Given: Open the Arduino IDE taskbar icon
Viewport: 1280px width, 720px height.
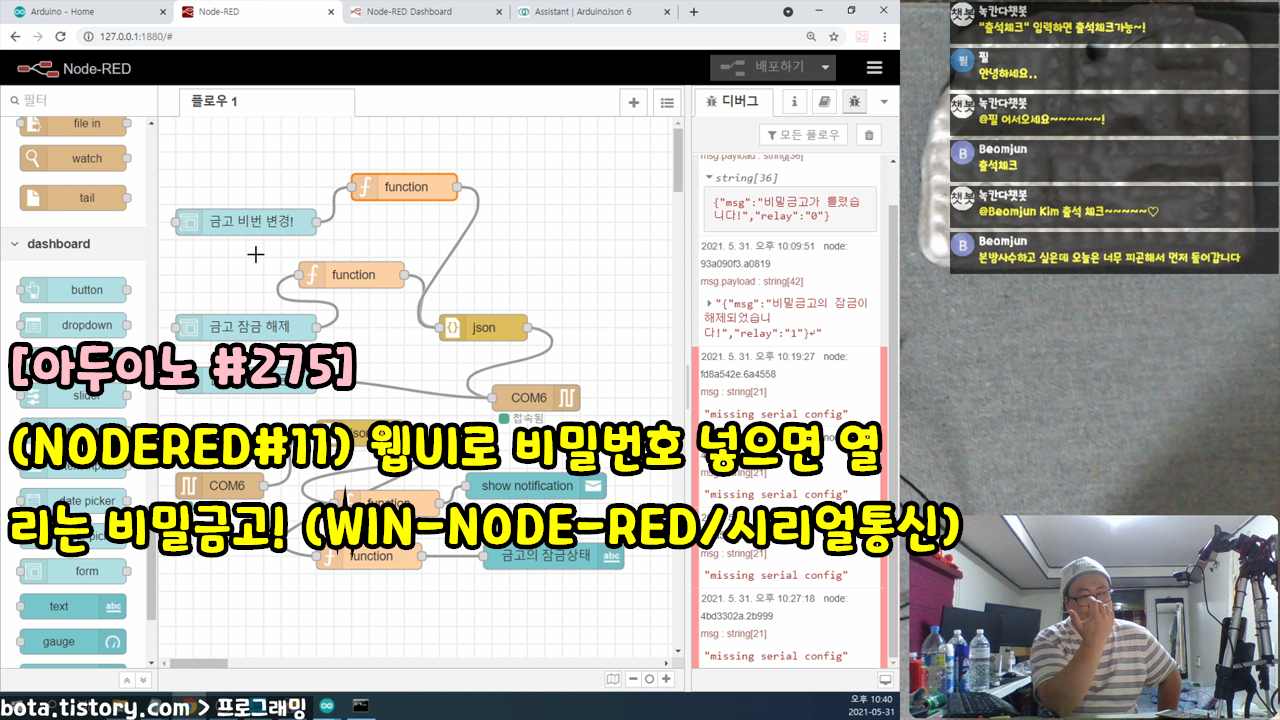Looking at the screenshot, I should pyautogui.click(x=326, y=706).
